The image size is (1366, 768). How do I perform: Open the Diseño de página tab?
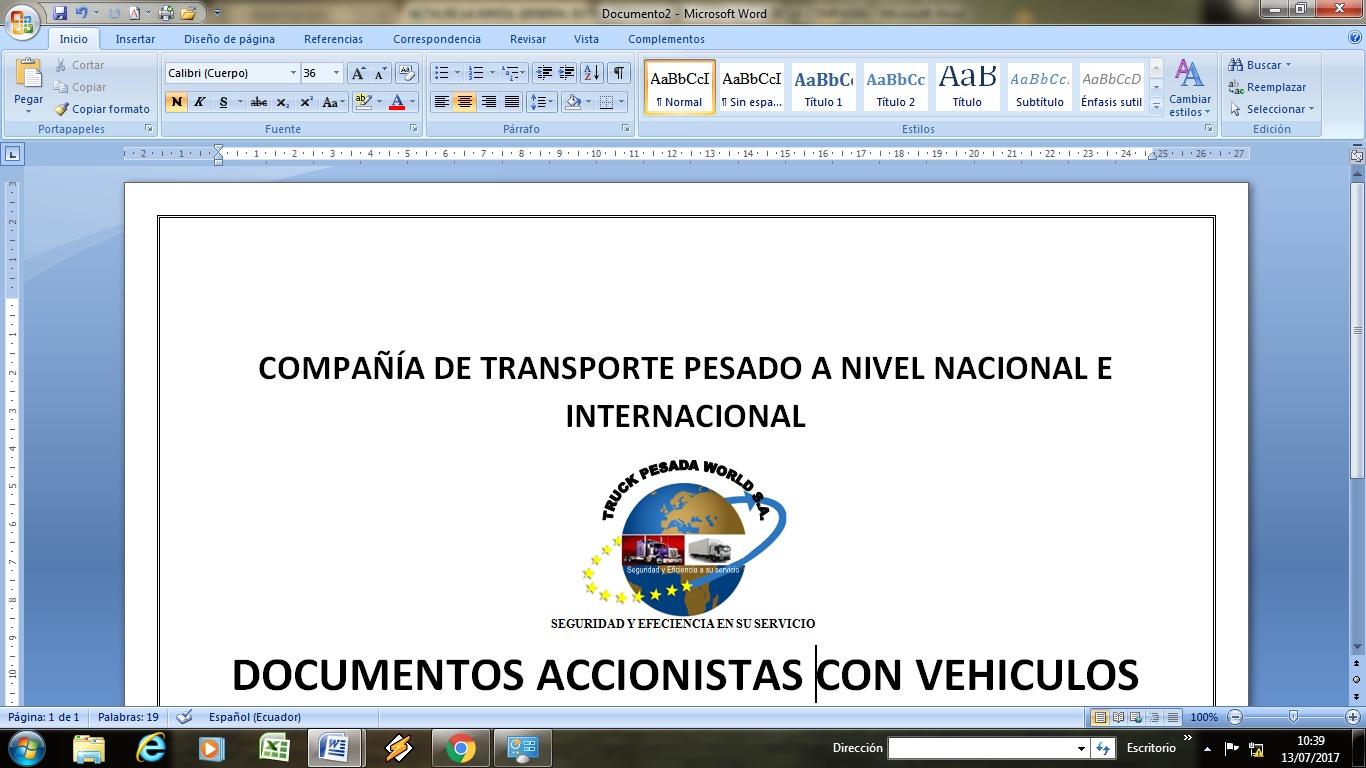click(229, 39)
